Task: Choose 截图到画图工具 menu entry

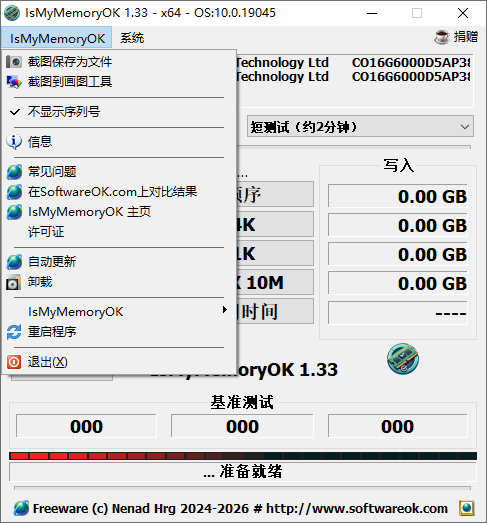Action: [x=119, y=82]
